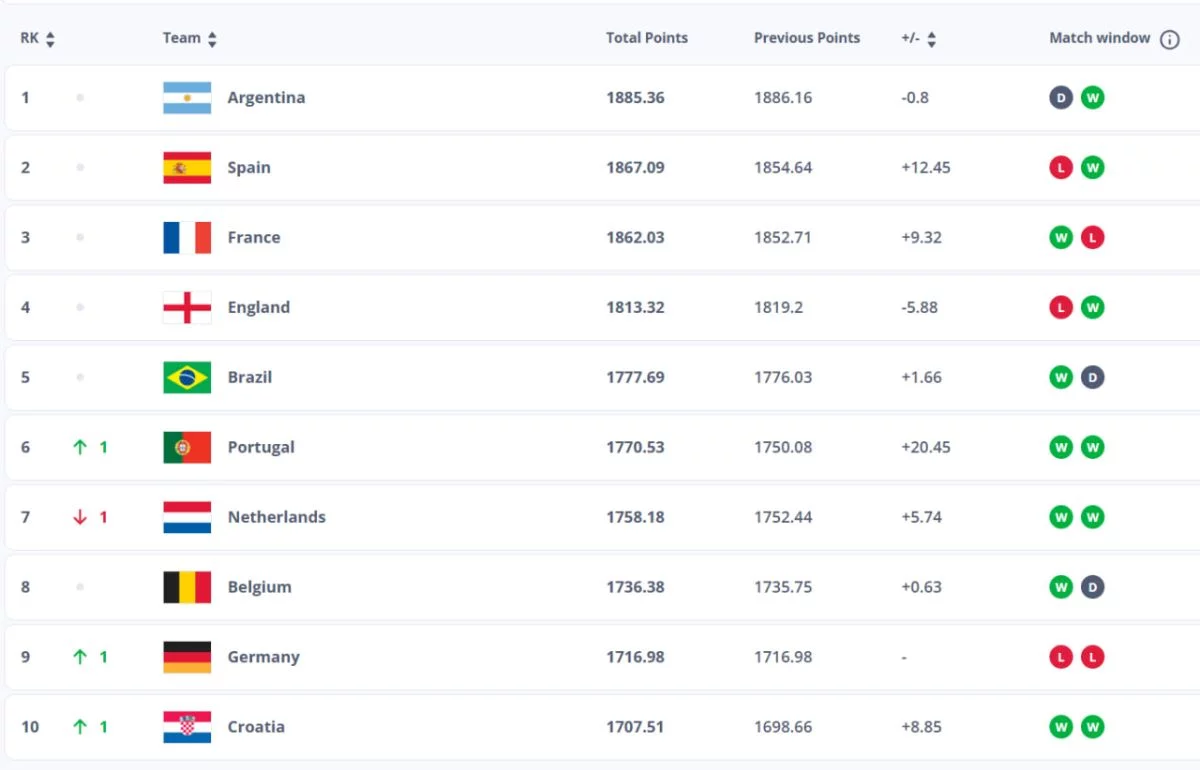Viewport: 1200px width, 770px height.
Task: Click the Spain flag icon
Action: [187, 168]
